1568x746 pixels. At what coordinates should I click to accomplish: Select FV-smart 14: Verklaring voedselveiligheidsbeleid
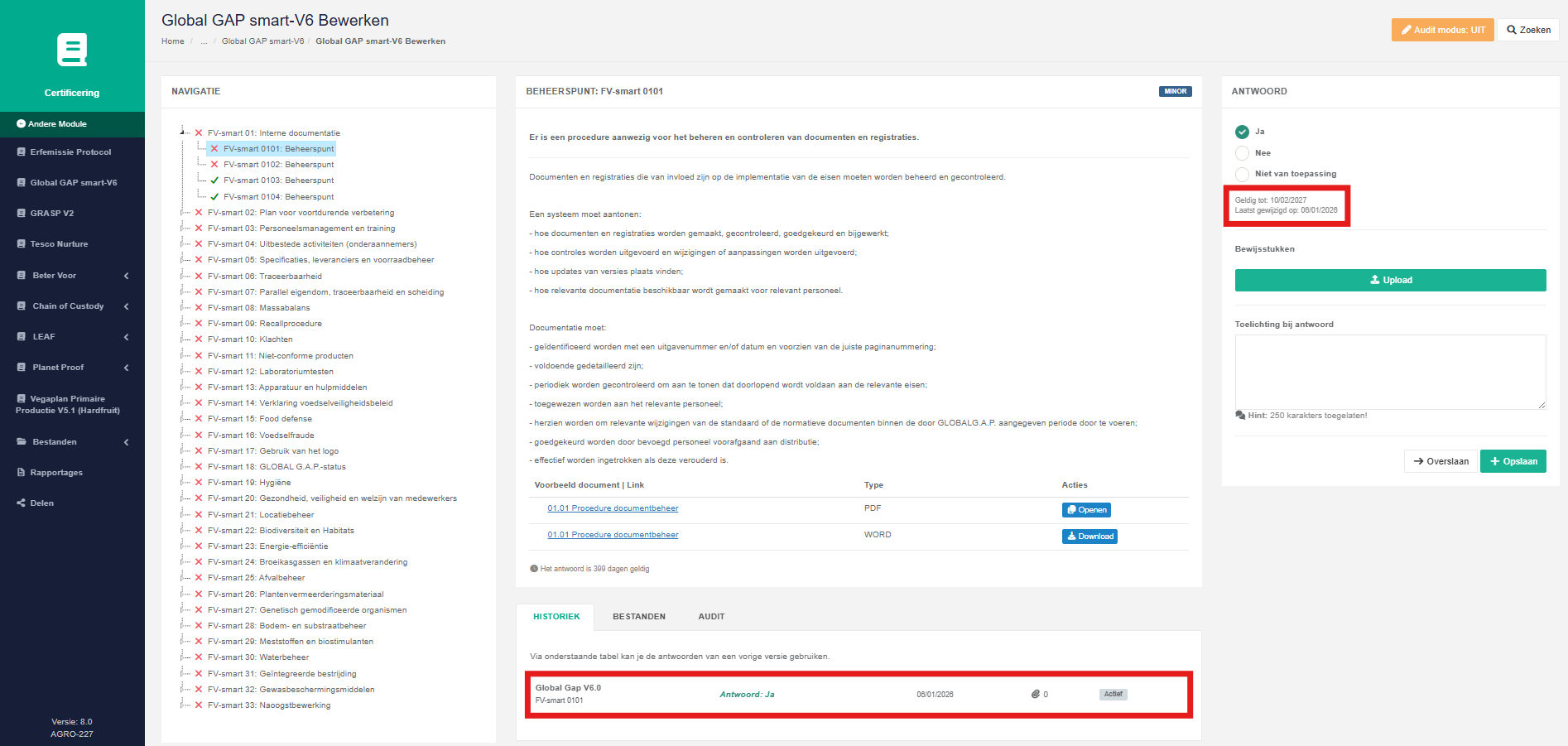[x=301, y=403]
